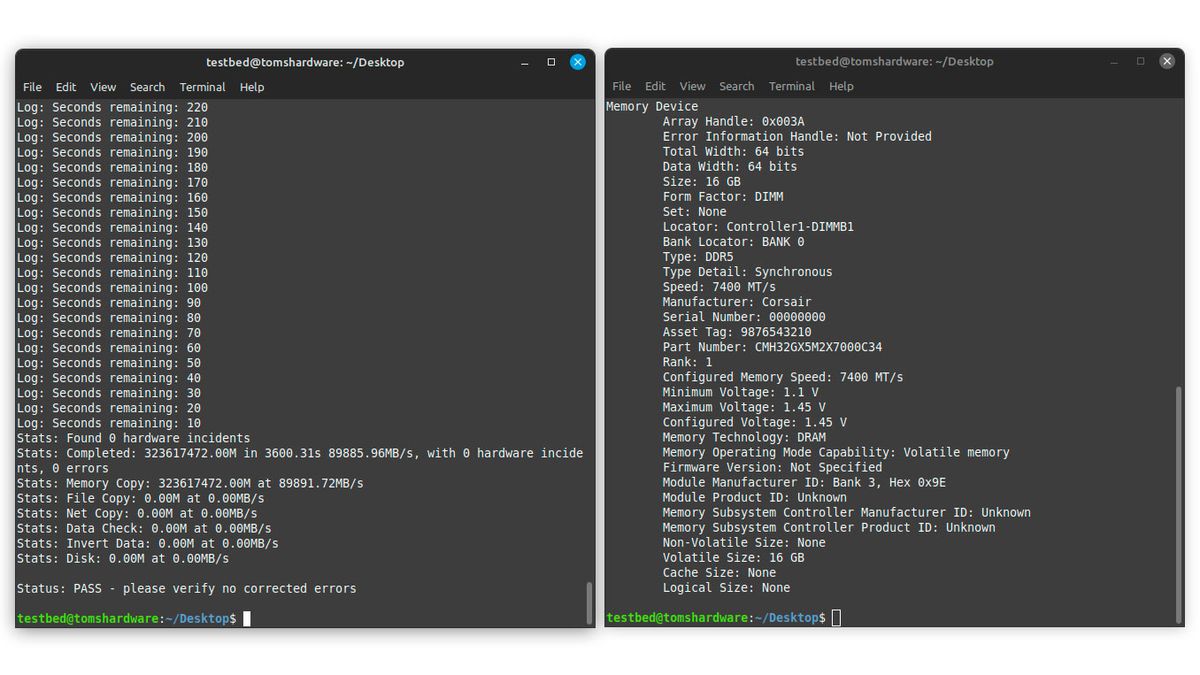Open Help menu in left terminal
1200x675 pixels.
point(252,87)
